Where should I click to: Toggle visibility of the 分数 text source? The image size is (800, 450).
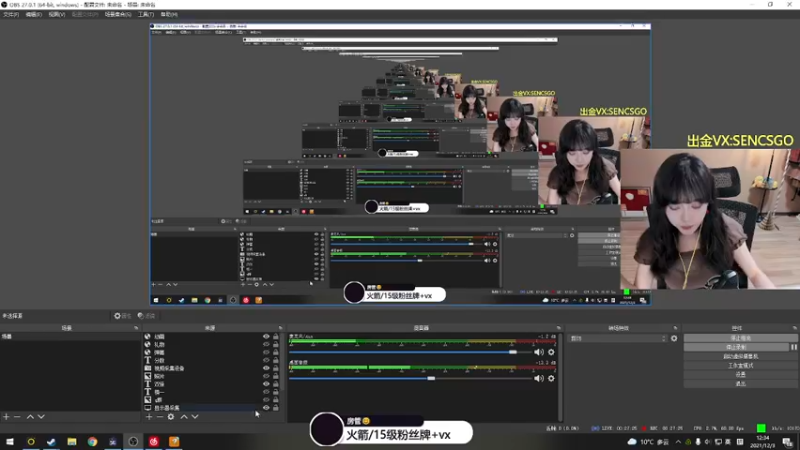(266, 360)
